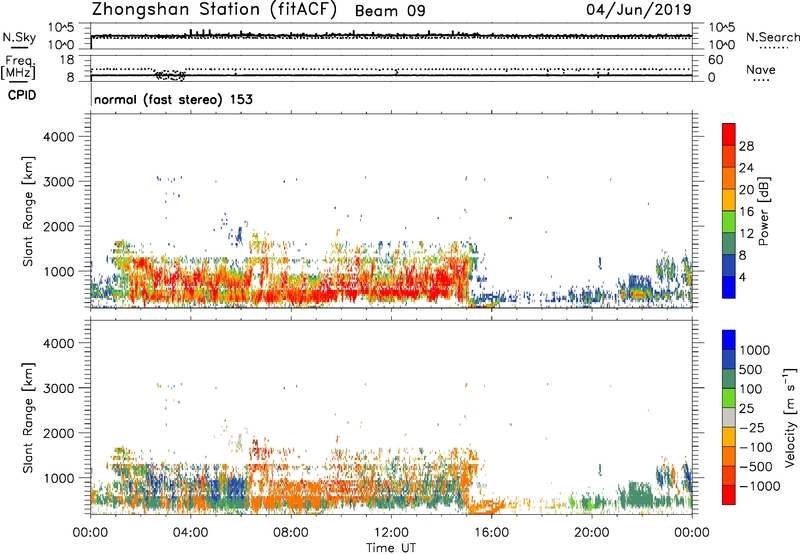Click the 'Slant Range [km]' label of Velocity panel

pos(28,418)
